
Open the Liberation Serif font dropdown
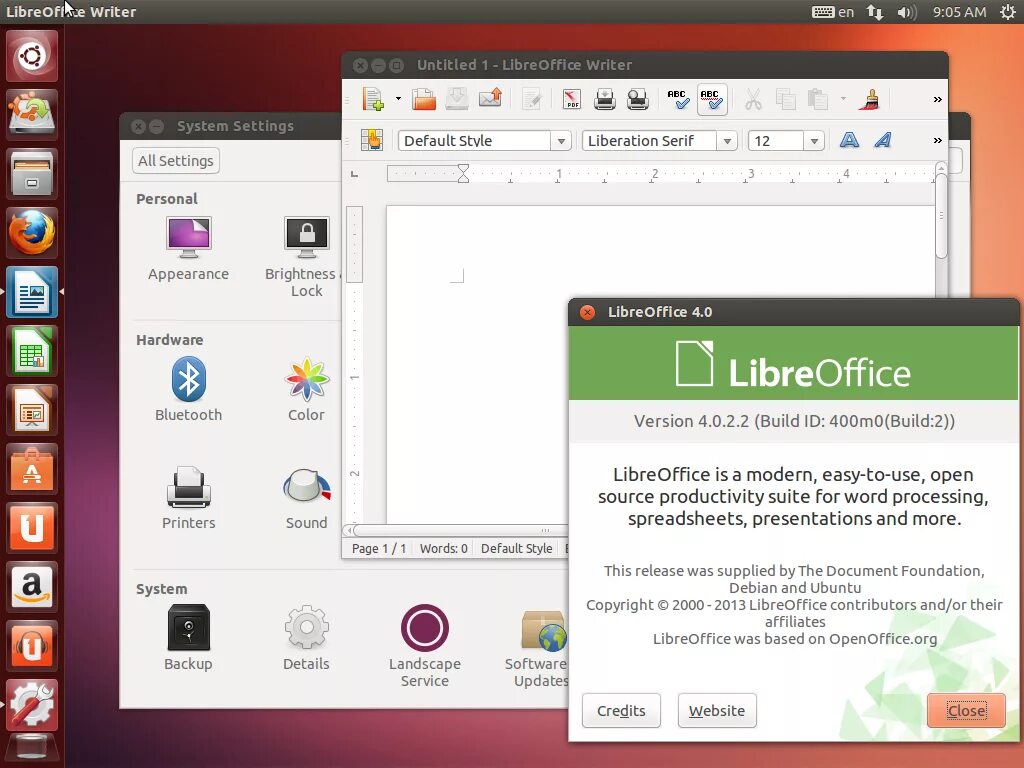tap(727, 141)
